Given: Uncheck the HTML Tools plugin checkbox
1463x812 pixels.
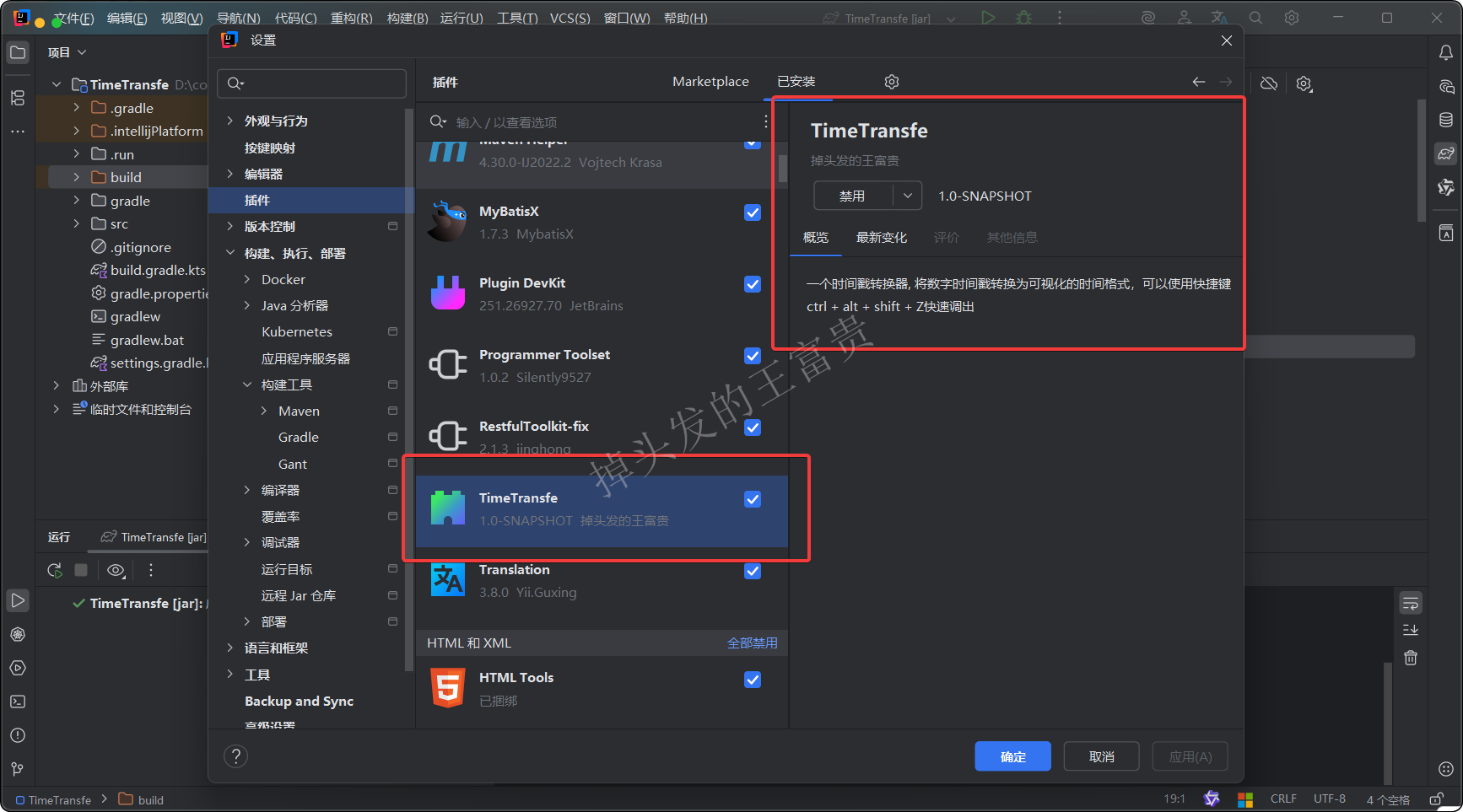Looking at the screenshot, I should click(753, 680).
